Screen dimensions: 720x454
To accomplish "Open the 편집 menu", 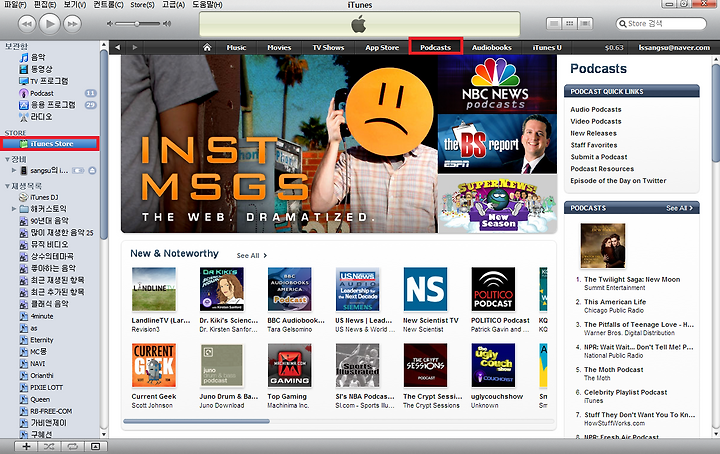I will pos(45,5).
